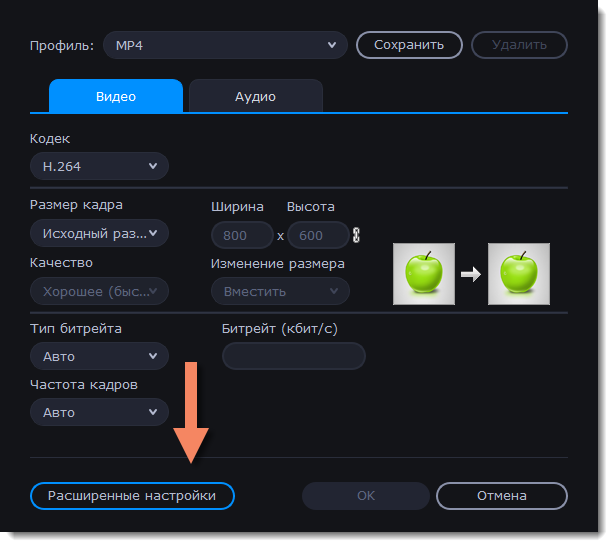Confirm with the OK button

[366, 496]
